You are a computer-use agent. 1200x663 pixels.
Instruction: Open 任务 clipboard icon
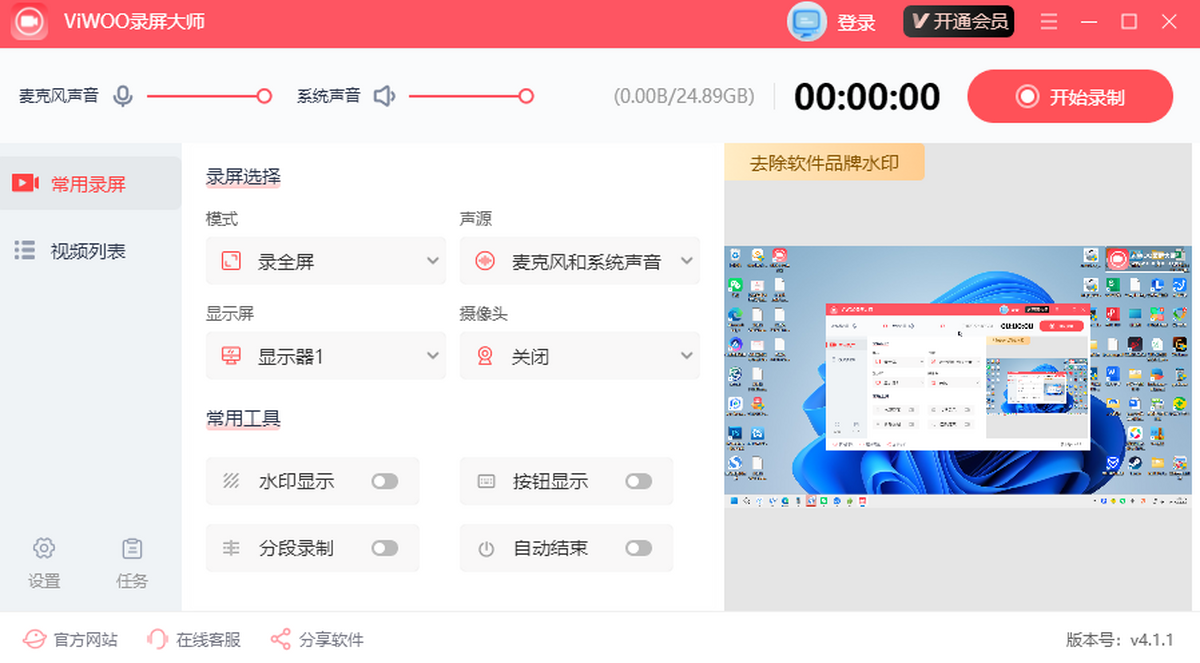pyautogui.click(x=132, y=548)
